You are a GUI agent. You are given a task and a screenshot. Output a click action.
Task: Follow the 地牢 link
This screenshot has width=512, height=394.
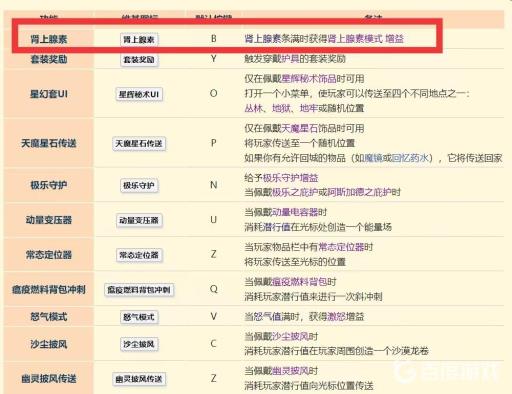[309, 108]
